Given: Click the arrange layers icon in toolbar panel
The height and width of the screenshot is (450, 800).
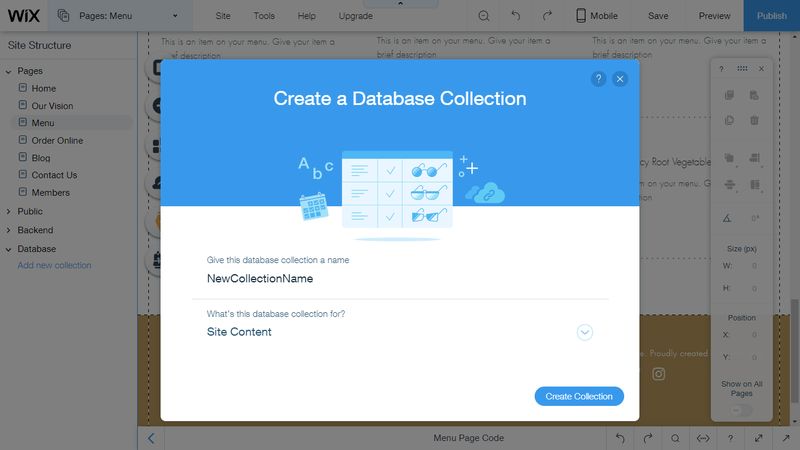Looking at the screenshot, I should [x=730, y=158].
